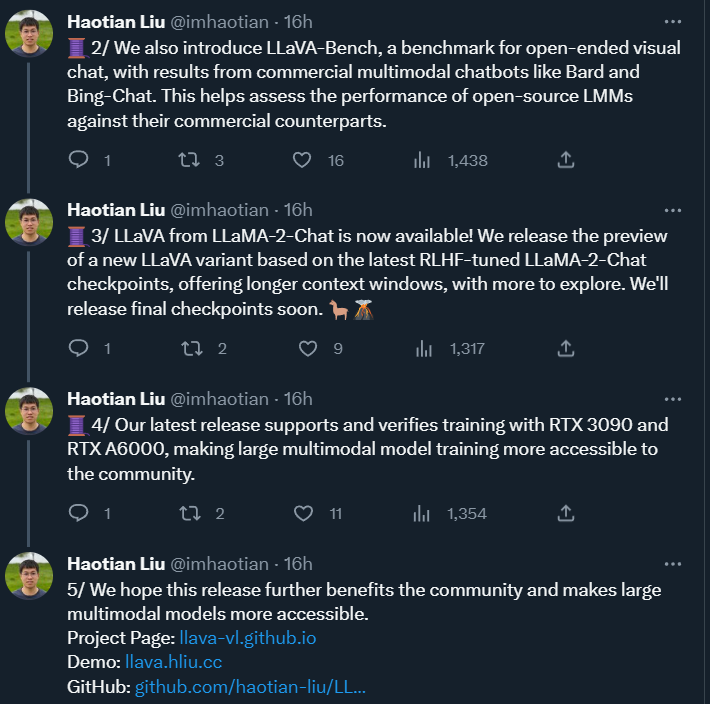Reply to the 2/ LLaVA-Bench tweet
710x704 pixels.
78,160
